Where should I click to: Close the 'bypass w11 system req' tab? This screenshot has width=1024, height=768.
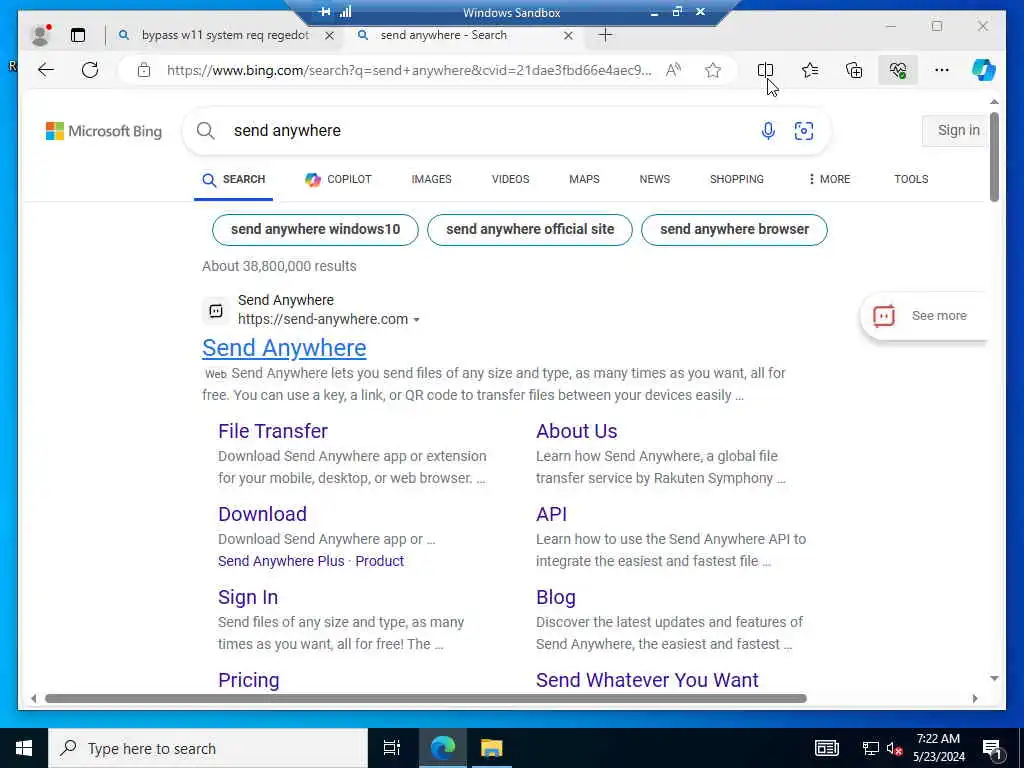[x=330, y=35]
